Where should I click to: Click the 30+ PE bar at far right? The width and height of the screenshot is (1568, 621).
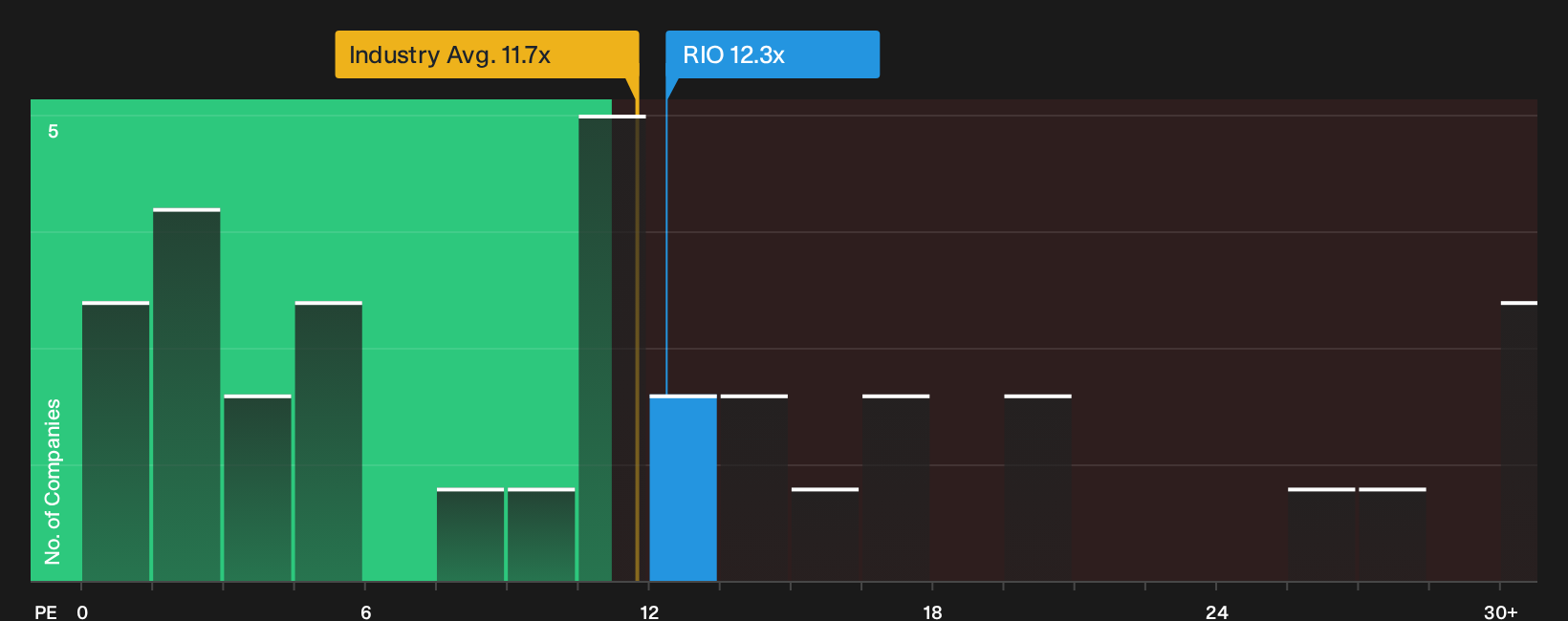tap(1519, 441)
